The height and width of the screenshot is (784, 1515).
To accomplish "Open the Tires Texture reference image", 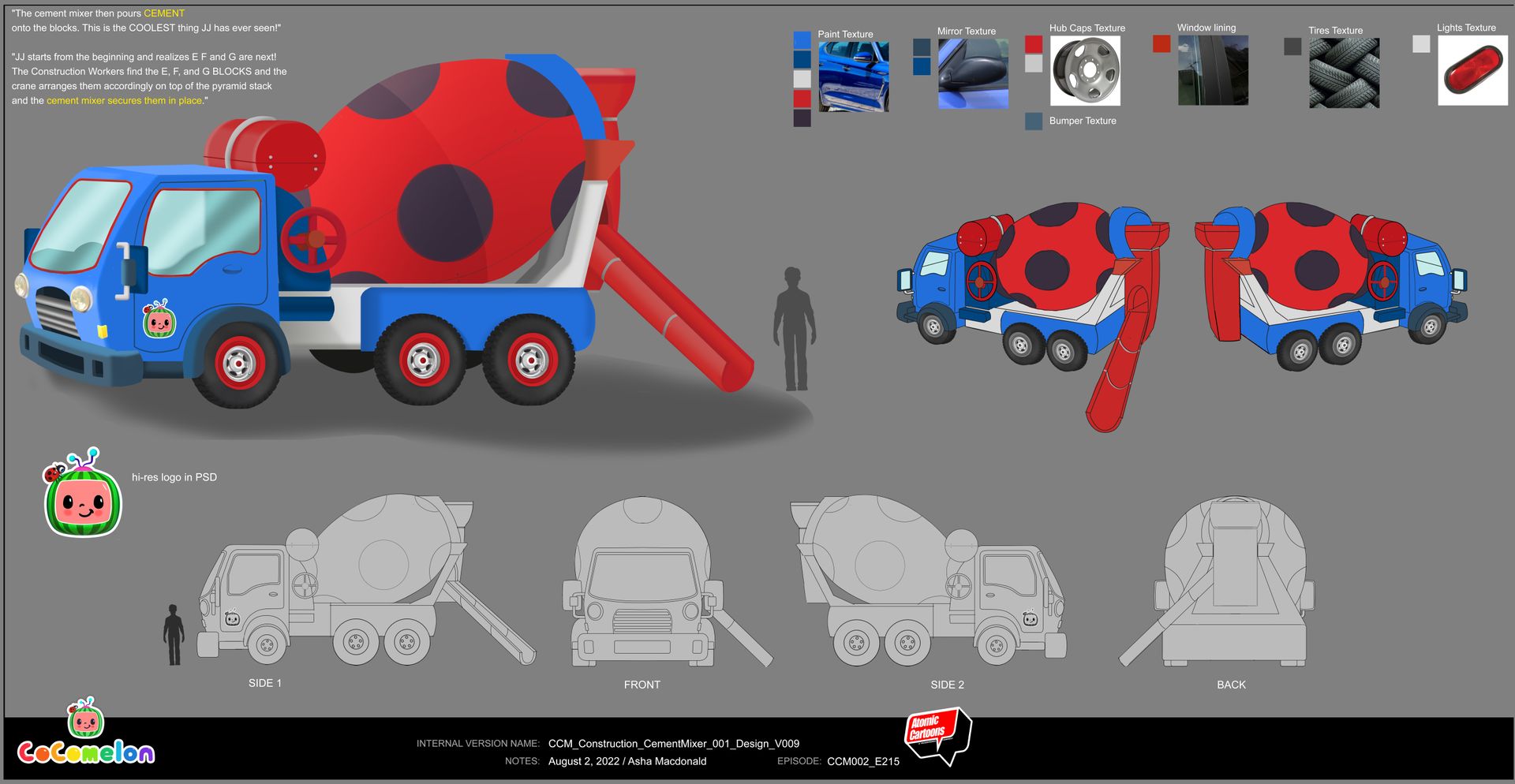I will [x=1344, y=73].
